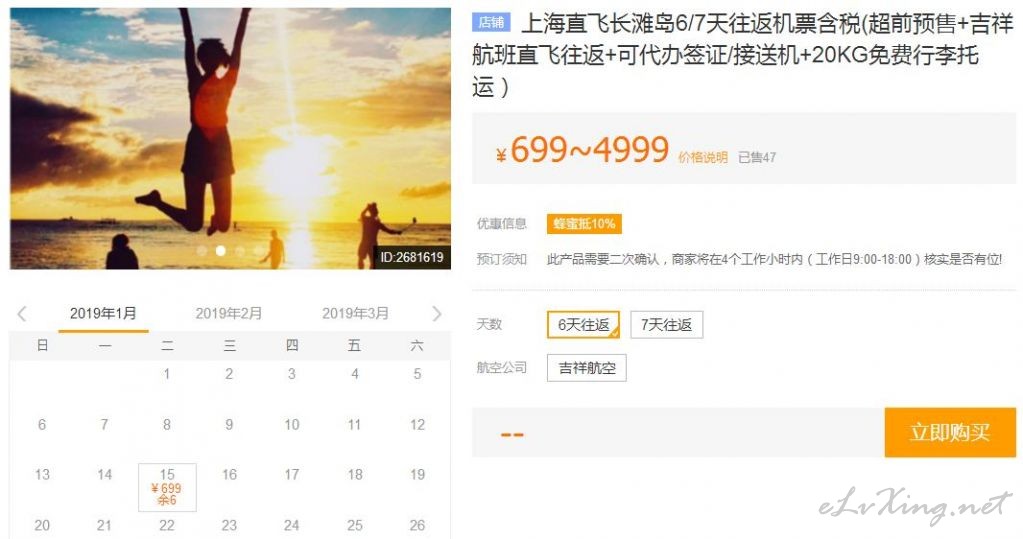Open the 价格说明 link

tap(703, 157)
